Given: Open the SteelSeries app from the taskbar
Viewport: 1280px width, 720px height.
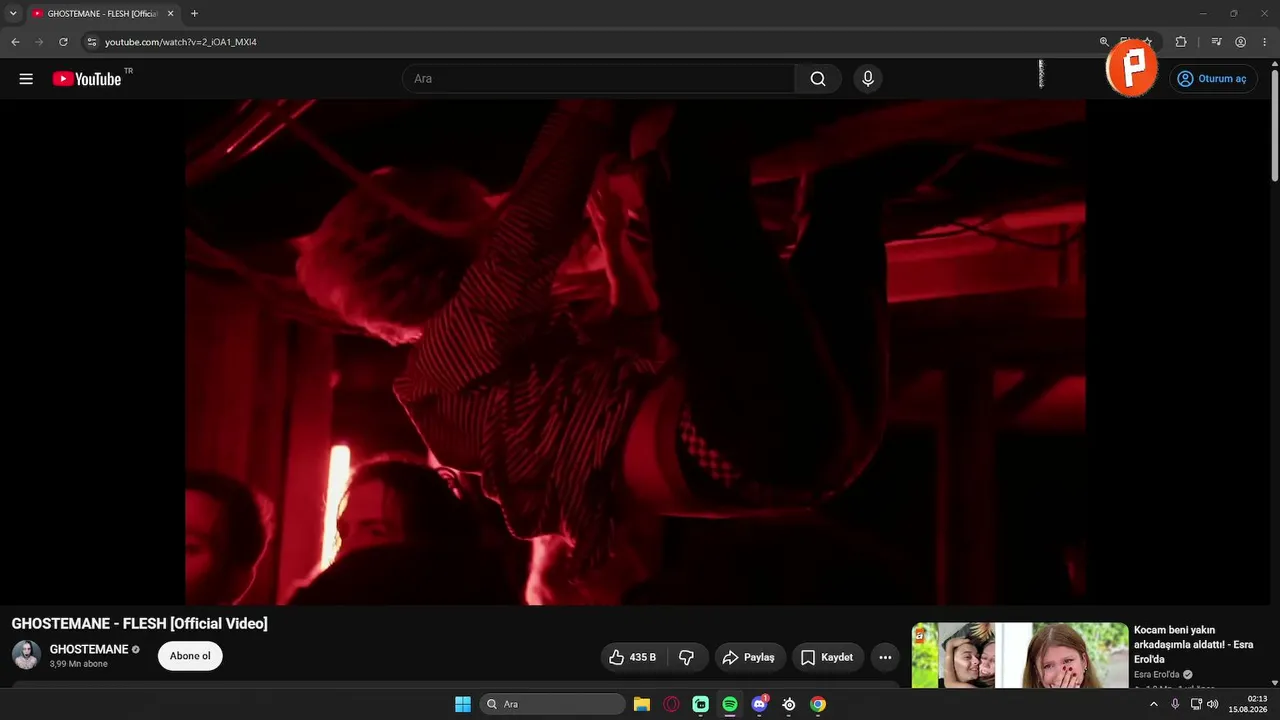Looking at the screenshot, I should coord(789,704).
